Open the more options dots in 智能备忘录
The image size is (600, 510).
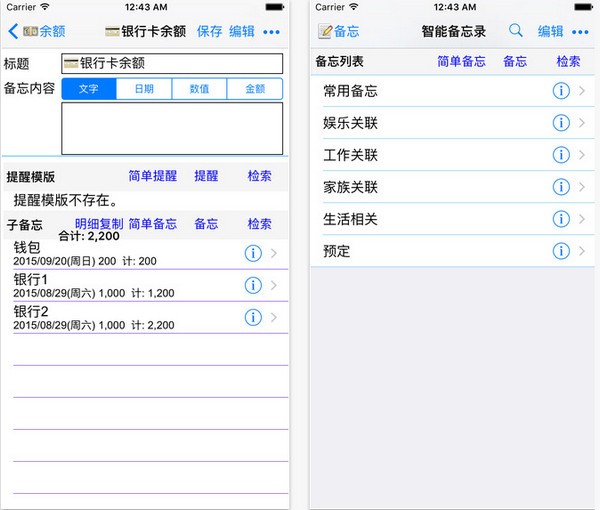[580, 32]
